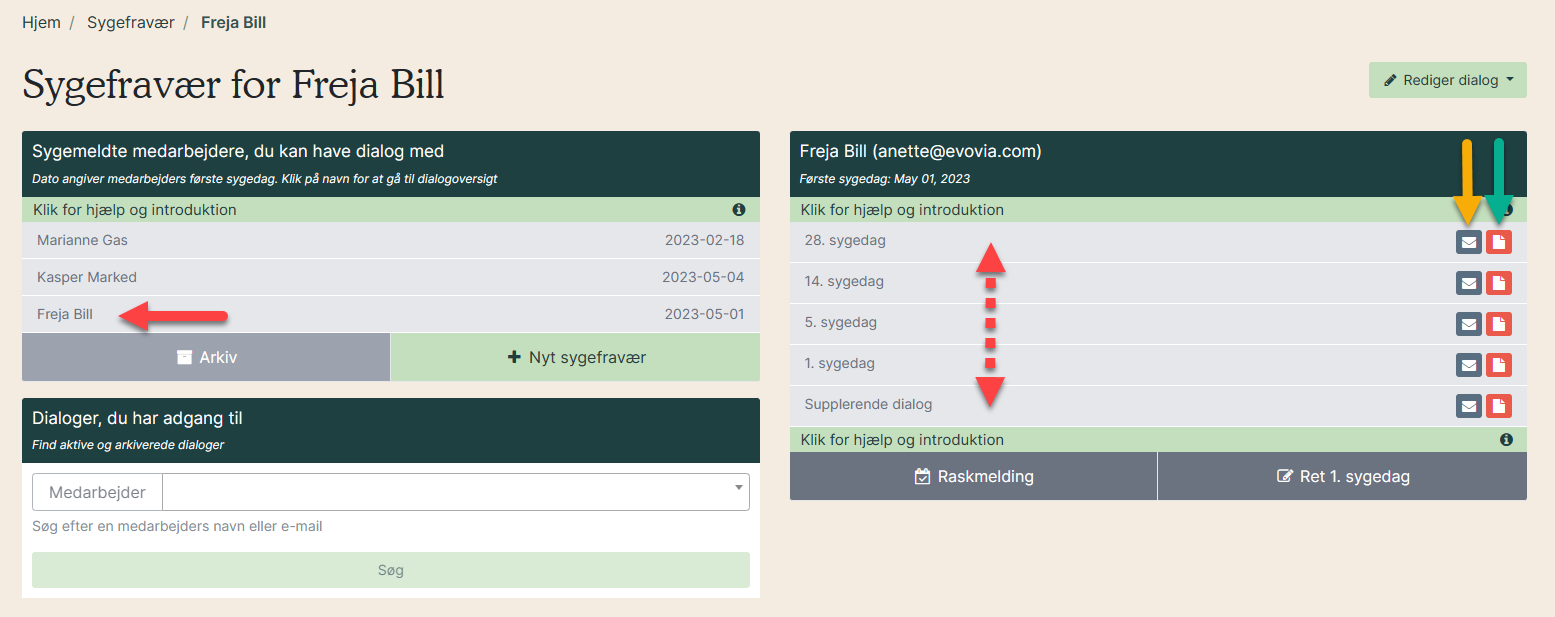Open red document icon for 1. sygedag

tap(1498, 365)
